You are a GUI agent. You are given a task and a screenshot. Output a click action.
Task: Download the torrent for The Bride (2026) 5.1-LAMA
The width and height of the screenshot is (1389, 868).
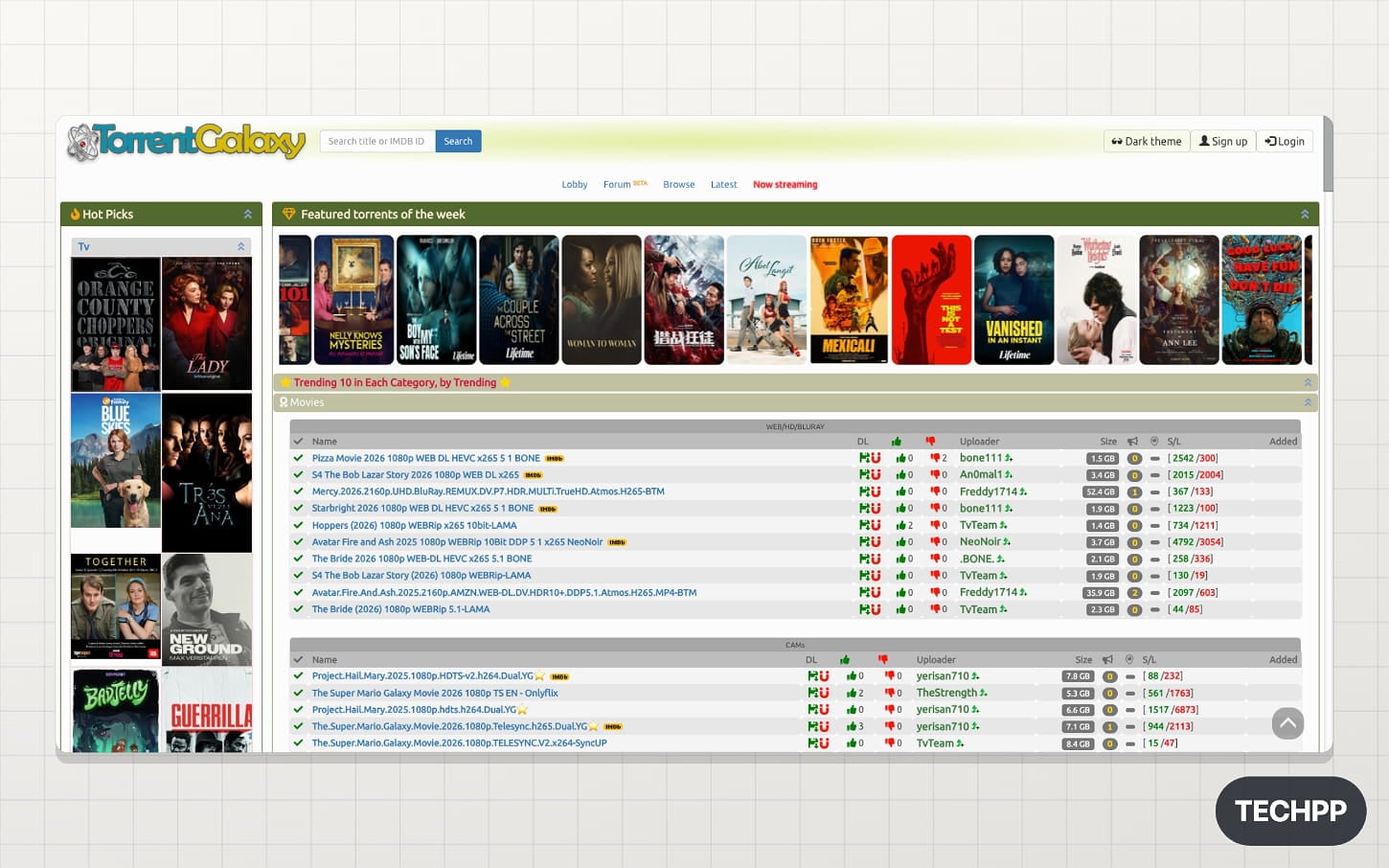pos(864,609)
